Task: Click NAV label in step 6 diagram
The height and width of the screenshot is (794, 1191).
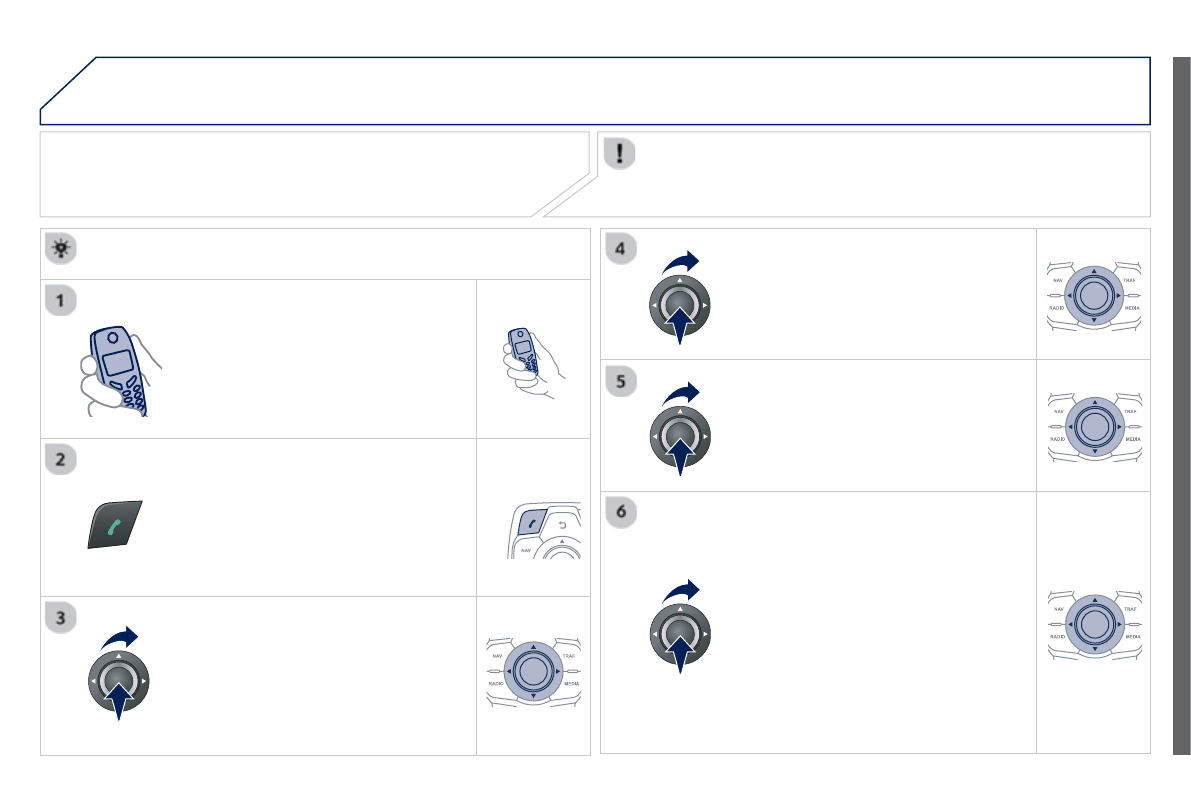Action: 1057,609
